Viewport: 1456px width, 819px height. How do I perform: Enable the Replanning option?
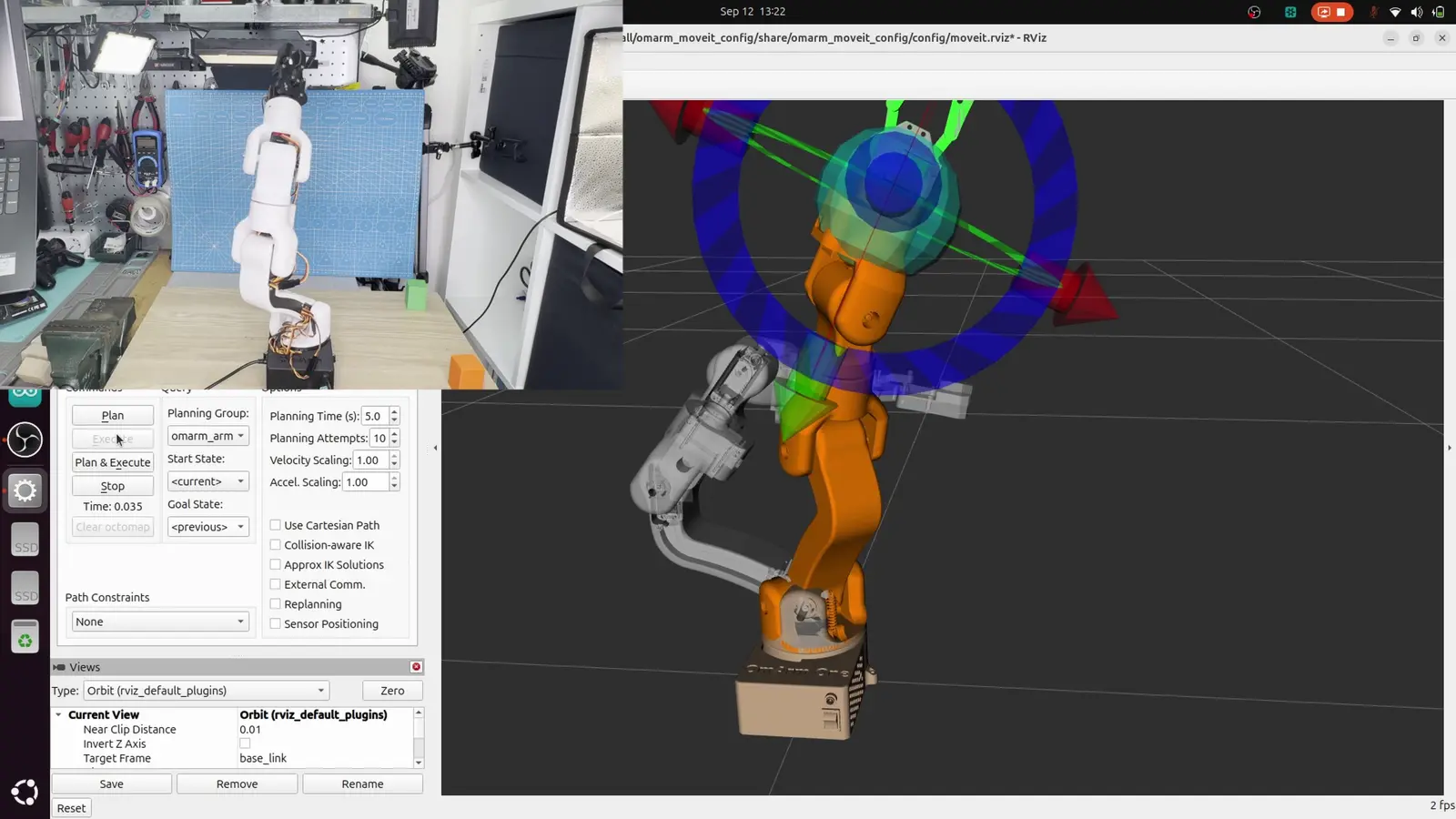(275, 604)
